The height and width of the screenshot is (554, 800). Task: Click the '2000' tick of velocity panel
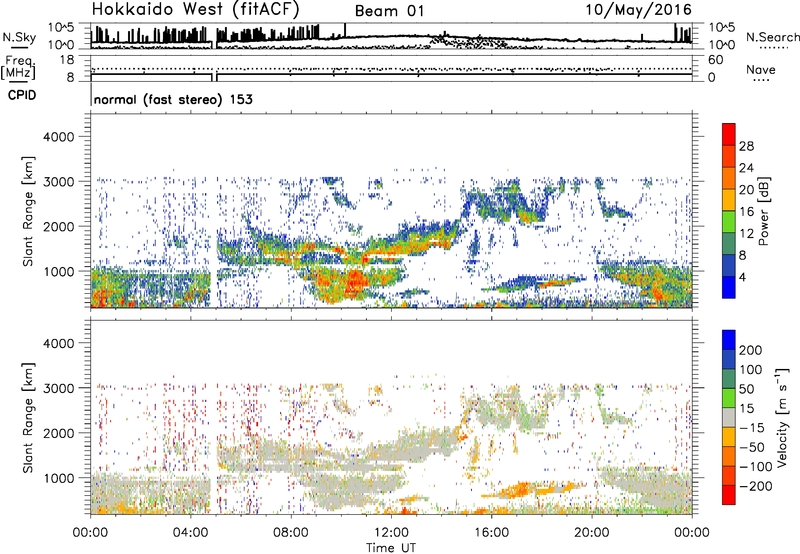pyautogui.click(x=59, y=433)
